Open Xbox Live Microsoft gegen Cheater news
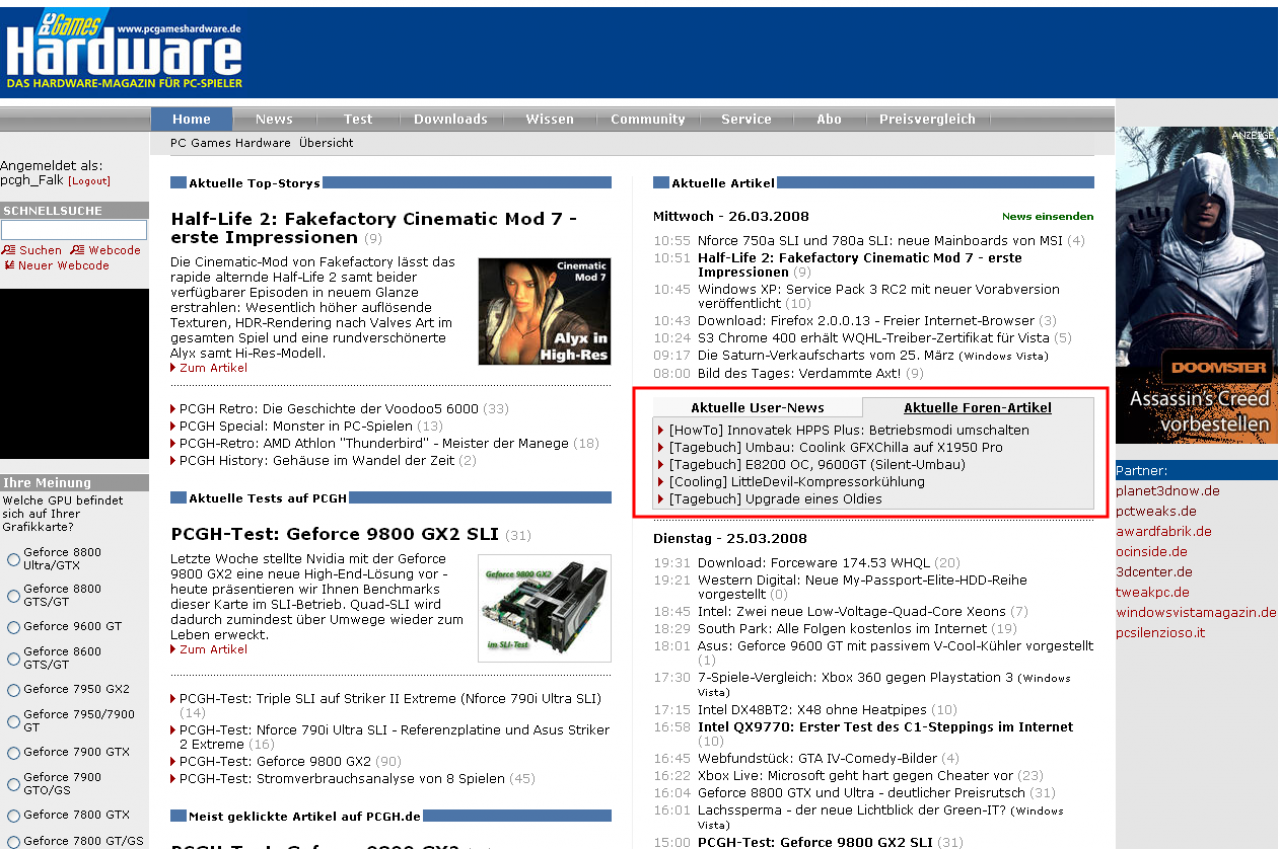1280x849 pixels. (856, 775)
